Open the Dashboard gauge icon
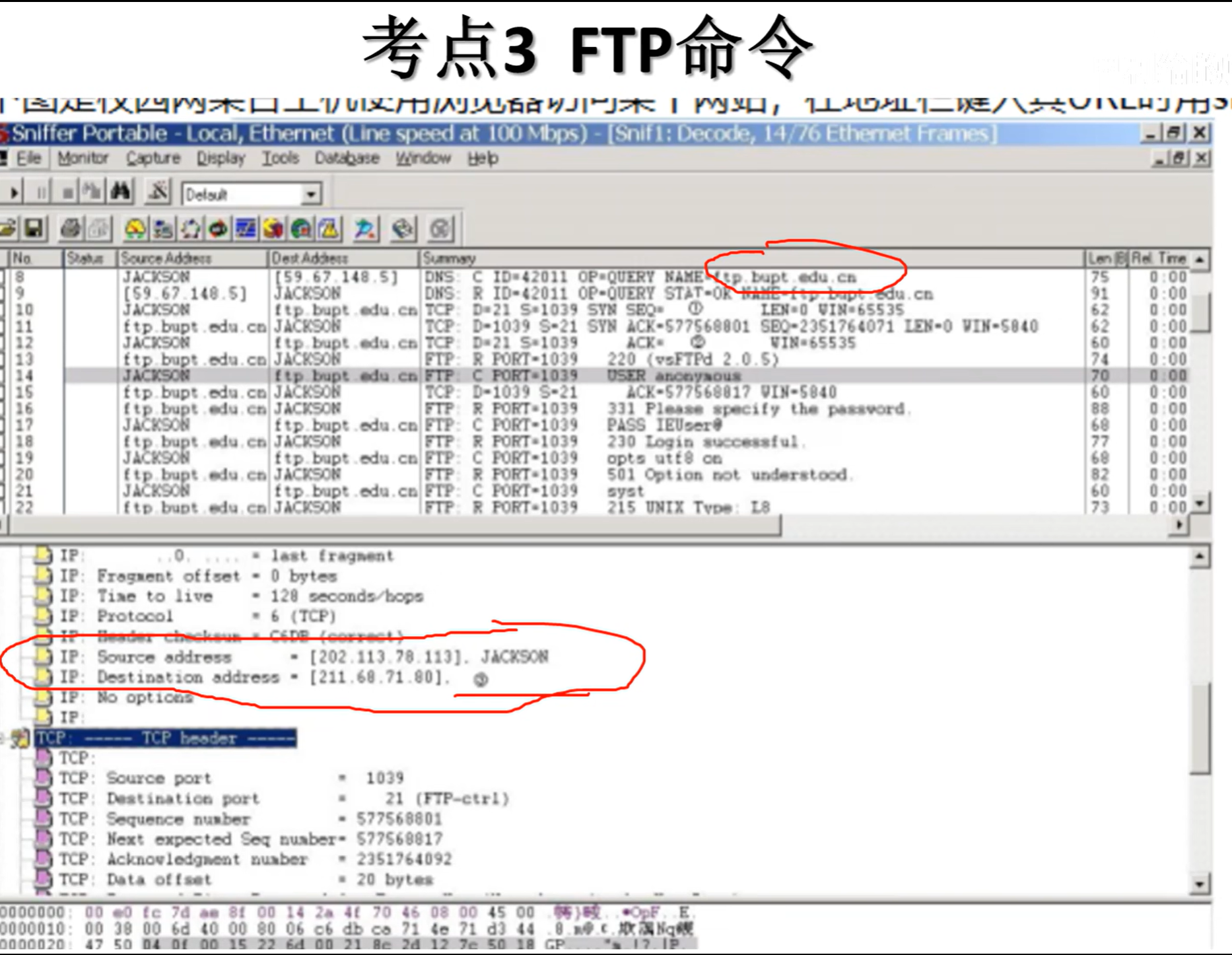This screenshot has width=1232, height=955. pos(135,229)
